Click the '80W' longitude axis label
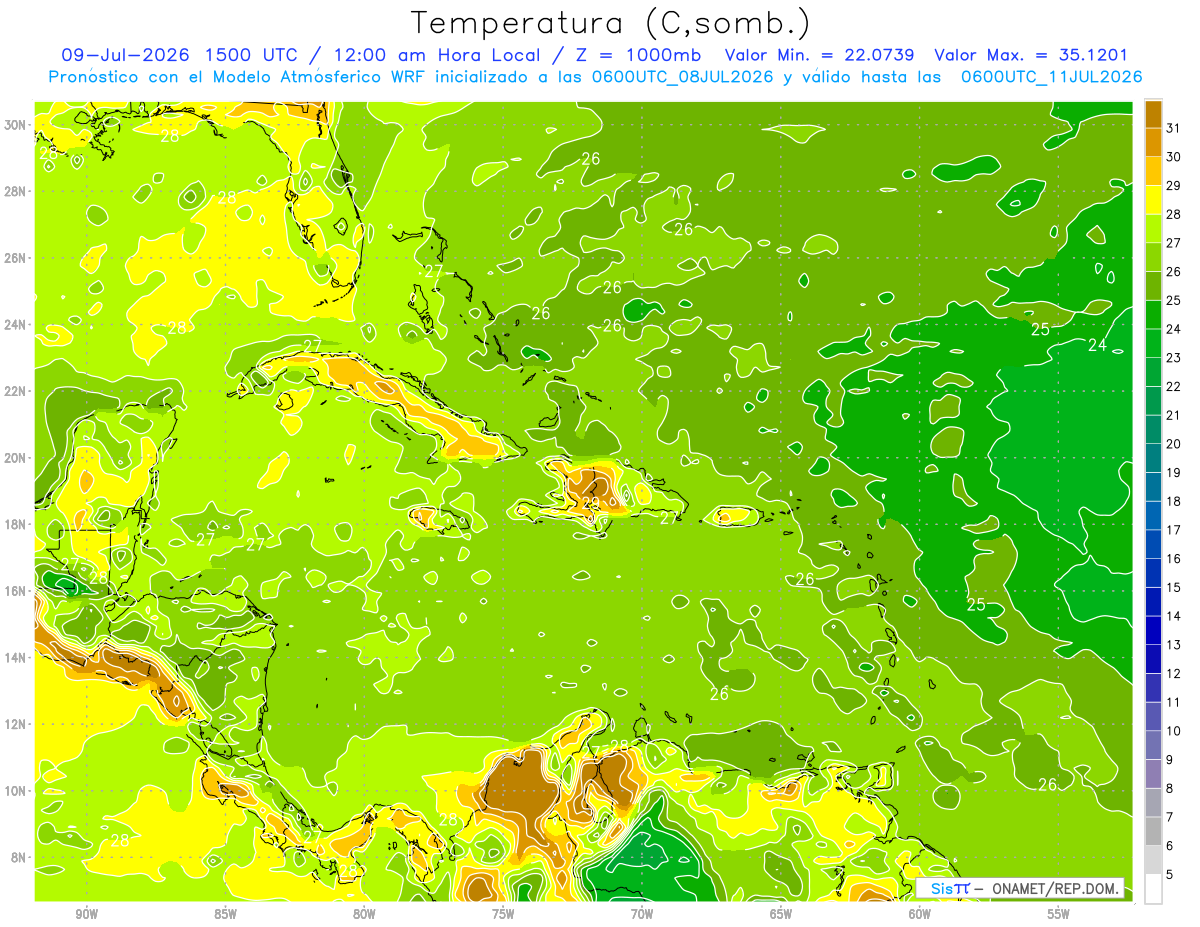The width and height of the screenshot is (1200, 927). 364,914
